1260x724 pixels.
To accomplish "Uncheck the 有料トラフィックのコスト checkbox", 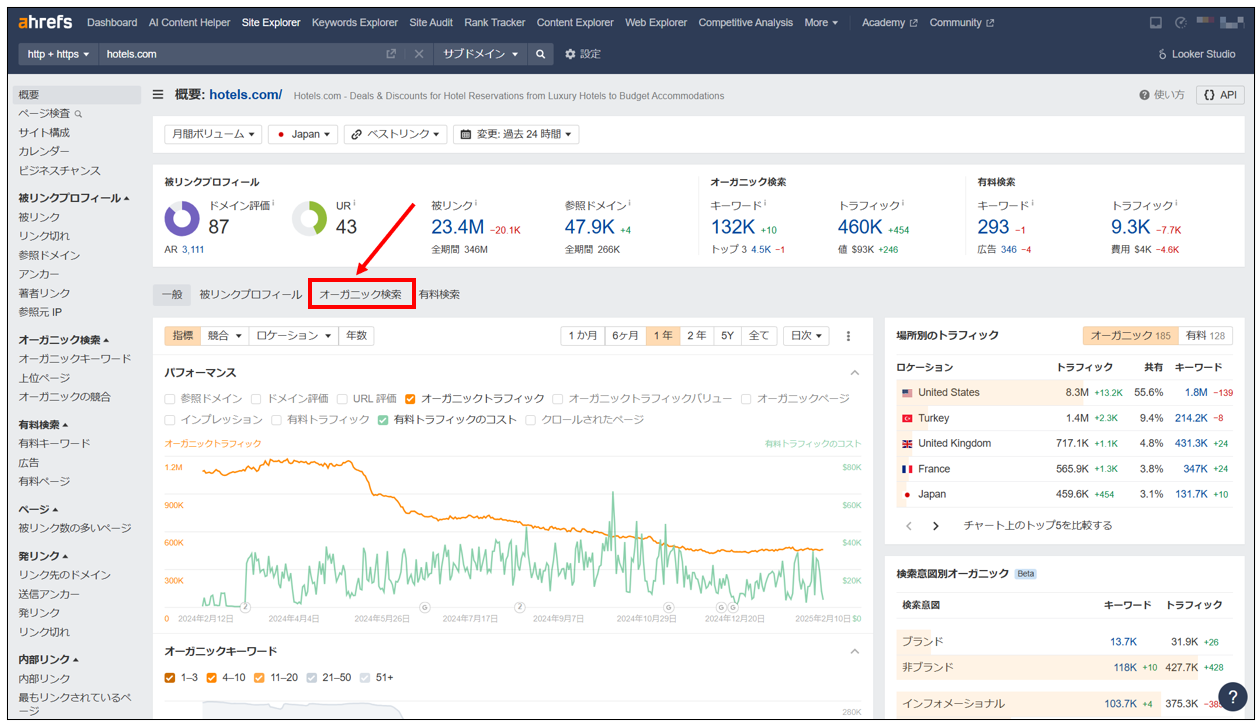I will 383,420.
